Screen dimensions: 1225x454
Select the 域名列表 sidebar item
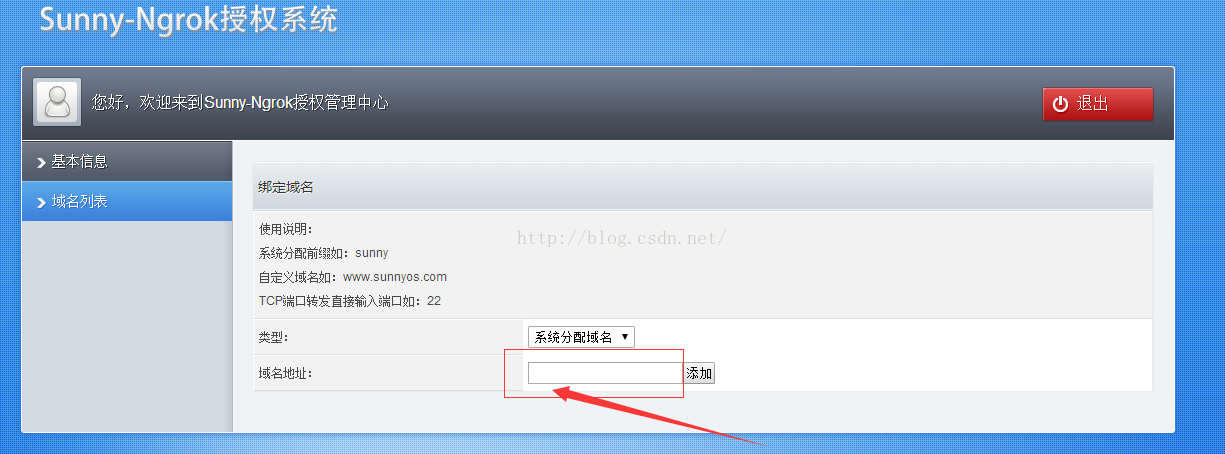(127, 201)
